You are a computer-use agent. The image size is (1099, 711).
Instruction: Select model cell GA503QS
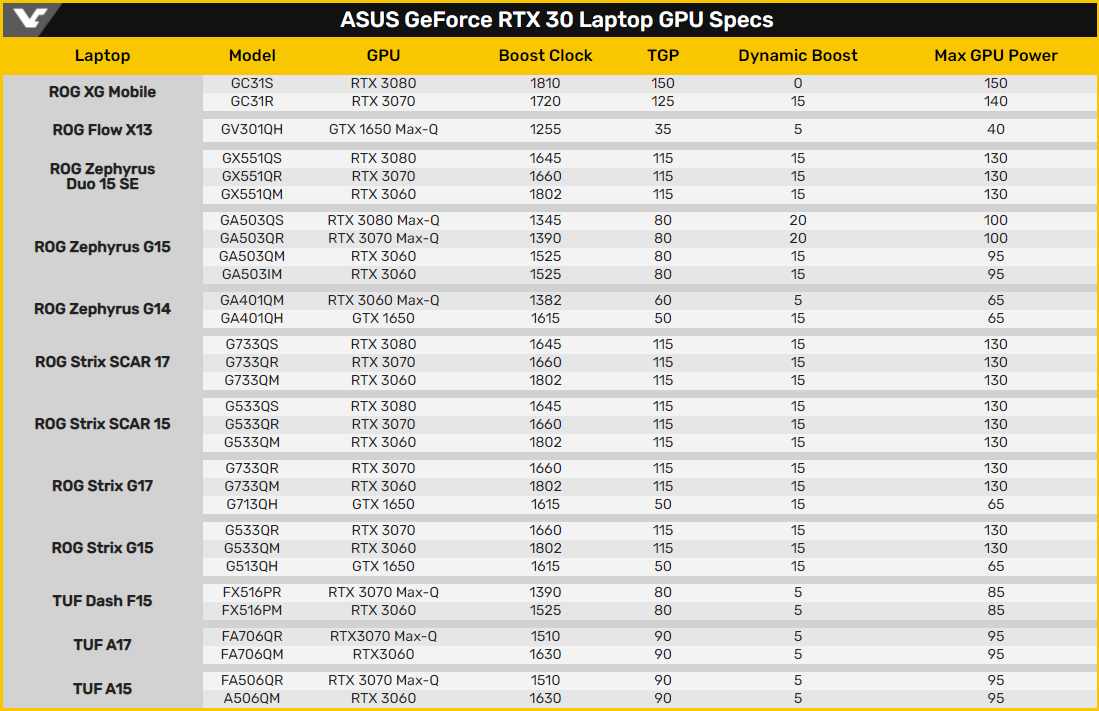252,220
